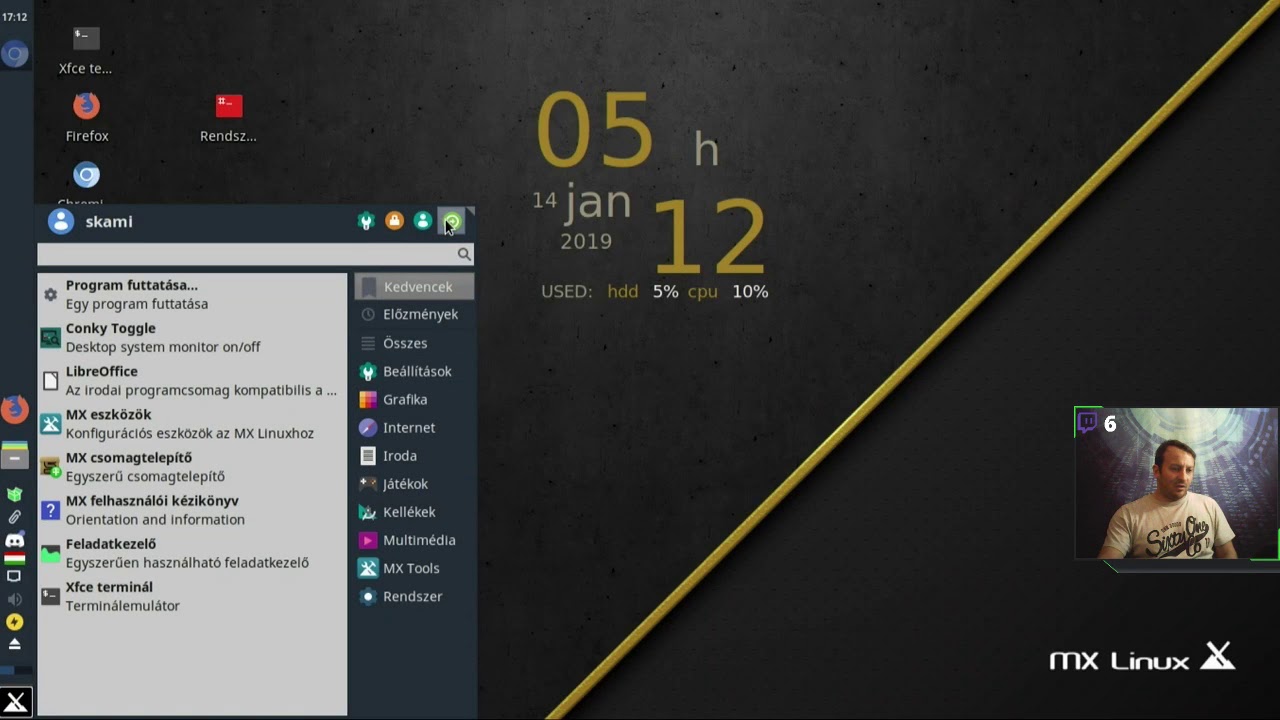Launch Feladatkezelő task manager
Image resolution: width=1280 pixels, height=720 pixels.
click(x=192, y=553)
